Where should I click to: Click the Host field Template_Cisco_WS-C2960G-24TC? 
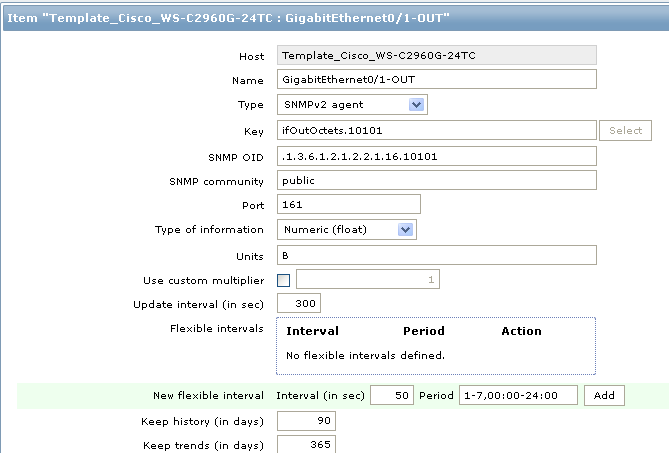click(436, 55)
